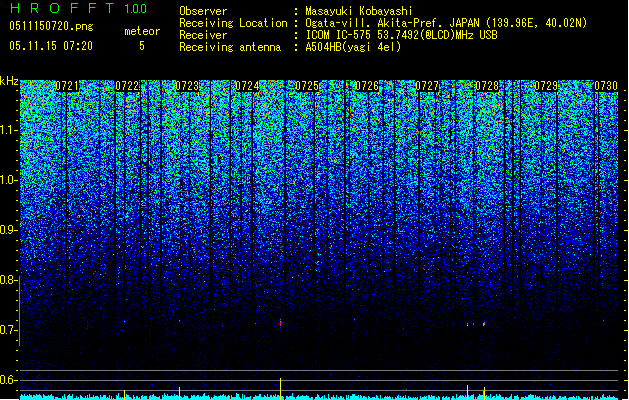The height and width of the screenshot is (400, 629).
Task: Click the green 'meteor' count label
Action: (x=142, y=31)
